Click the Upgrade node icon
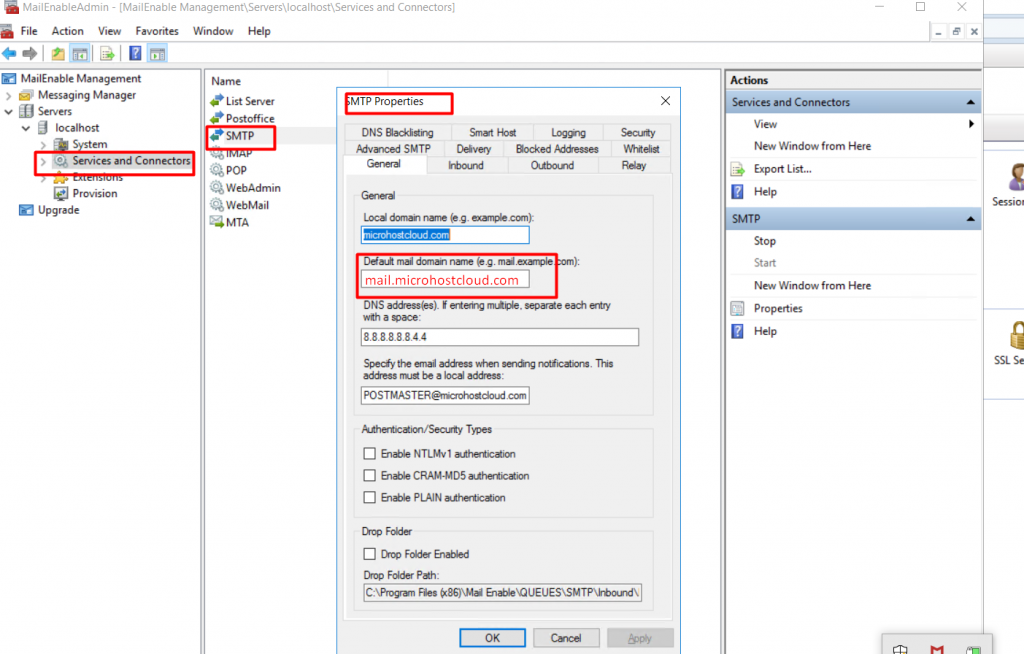Screen dimensions: 1024x654 coord(26,210)
